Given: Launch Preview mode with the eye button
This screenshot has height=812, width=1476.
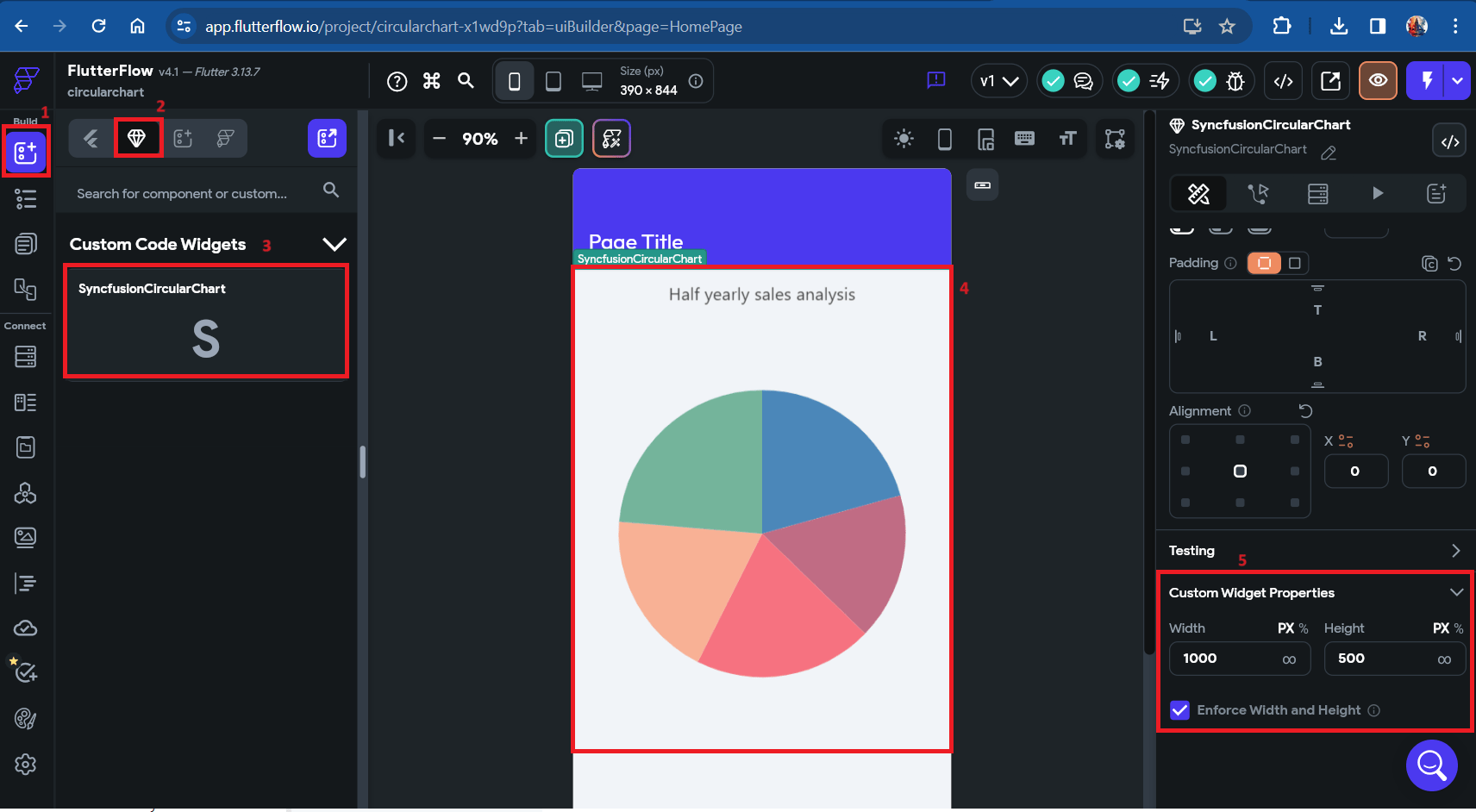Looking at the screenshot, I should [x=1378, y=81].
